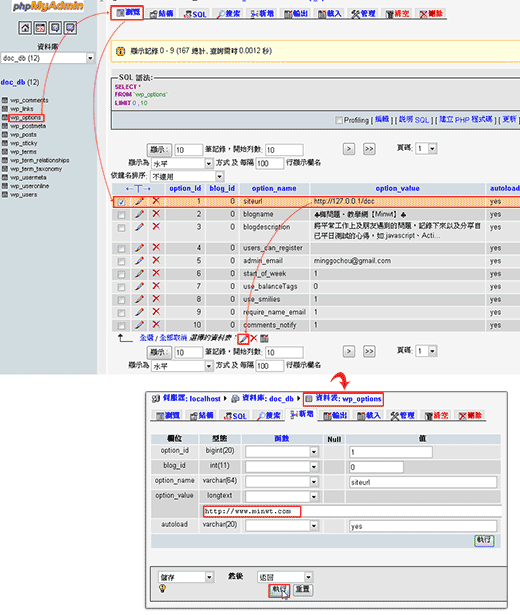Edit the admin_email row via pencil
The height and width of the screenshot is (615, 520).
pyautogui.click(x=139, y=261)
